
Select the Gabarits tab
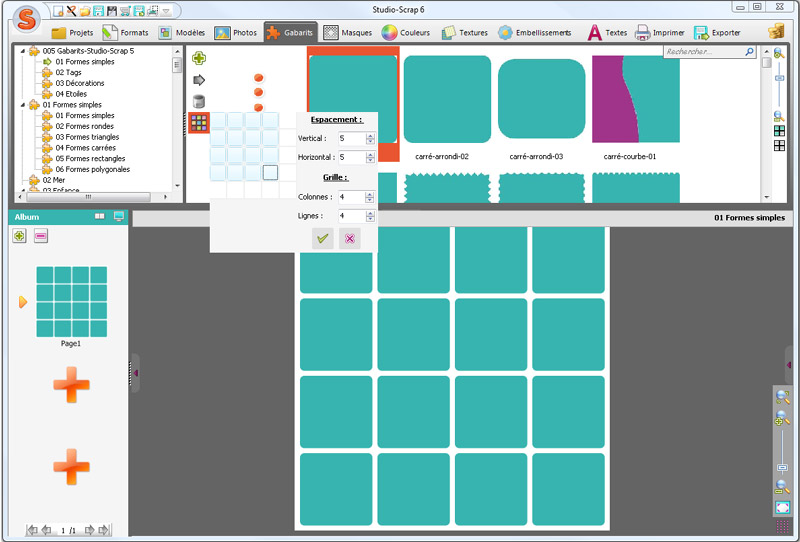point(290,32)
